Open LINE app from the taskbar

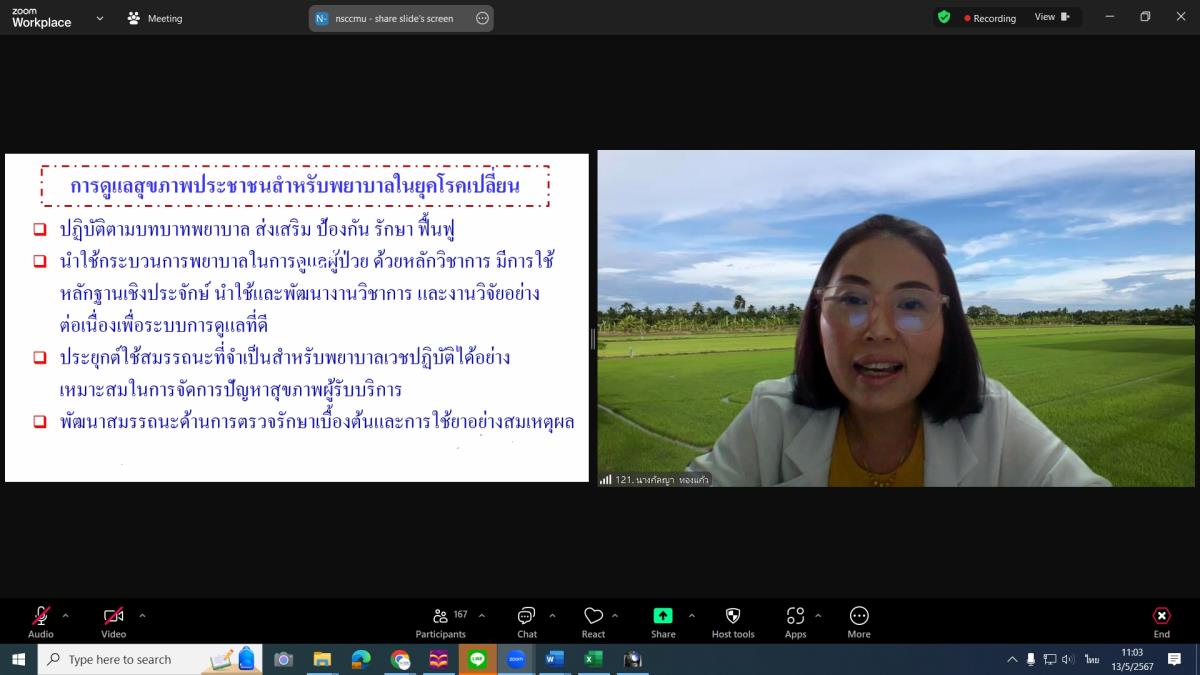tap(477, 659)
